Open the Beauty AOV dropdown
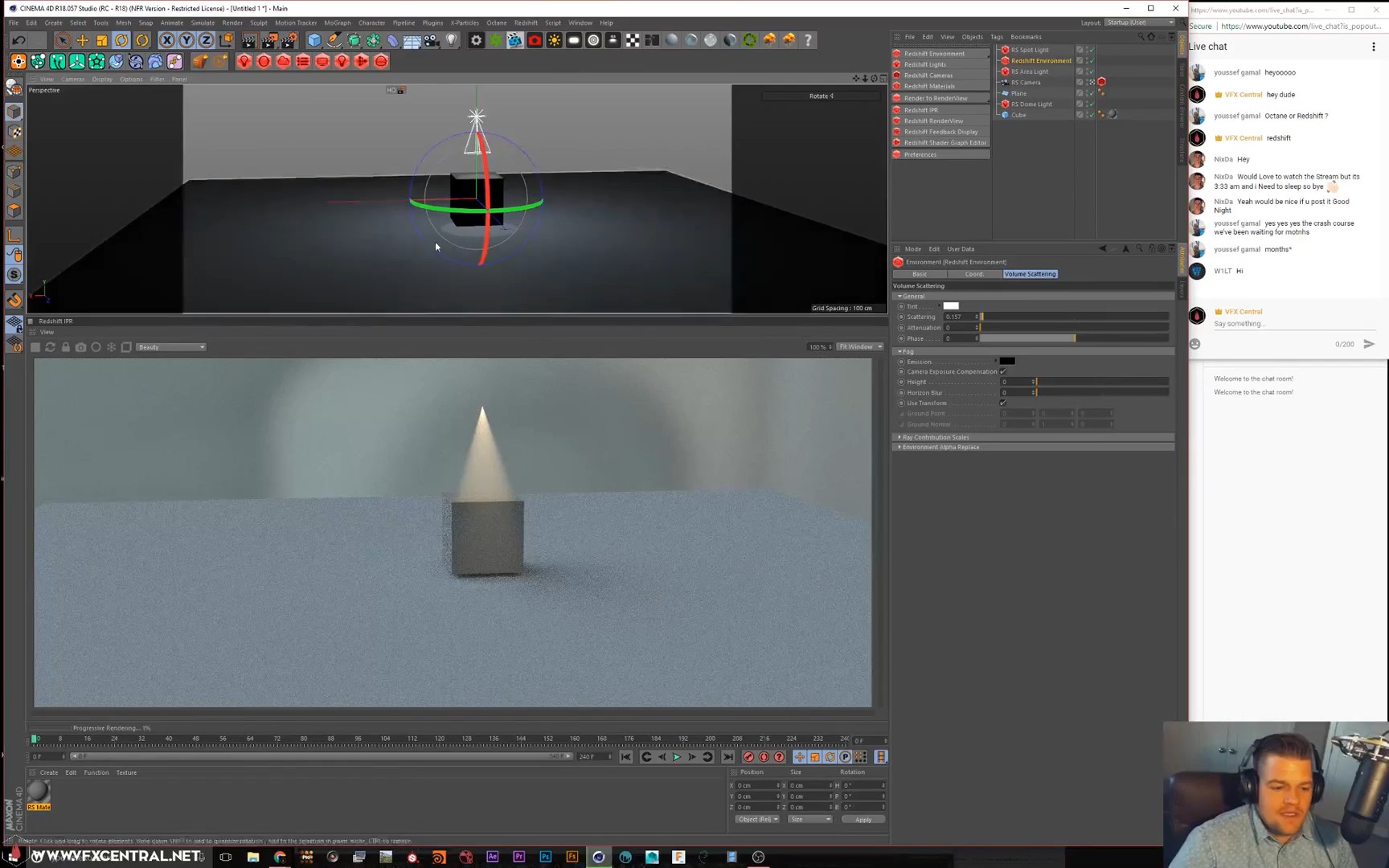Screen dimensions: 1389x868 pos(171,347)
